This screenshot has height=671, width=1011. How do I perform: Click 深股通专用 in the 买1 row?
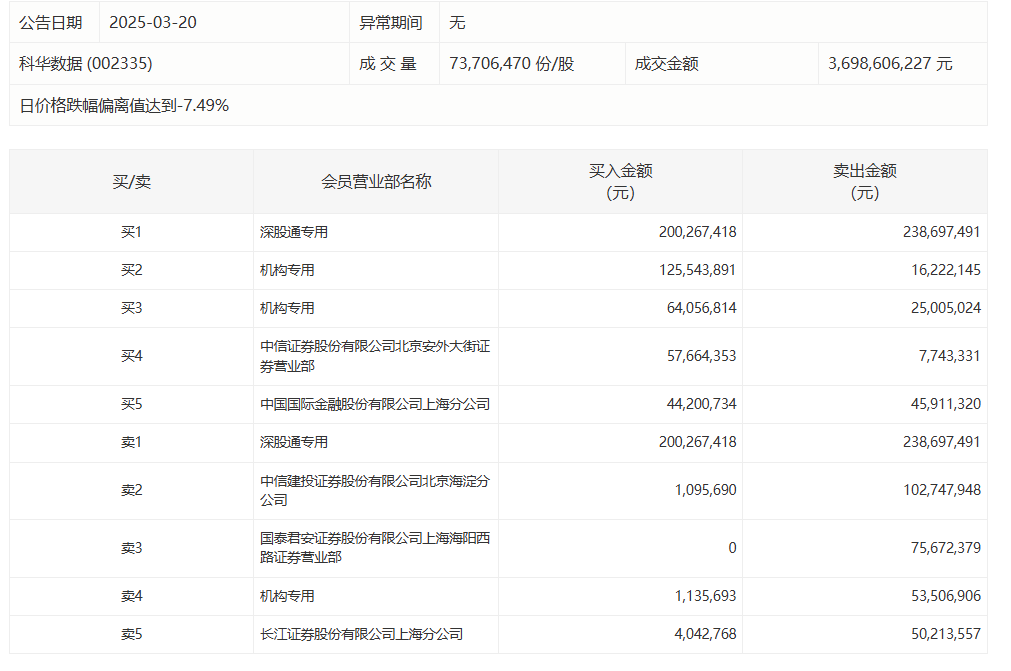pyautogui.click(x=294, y=232)
